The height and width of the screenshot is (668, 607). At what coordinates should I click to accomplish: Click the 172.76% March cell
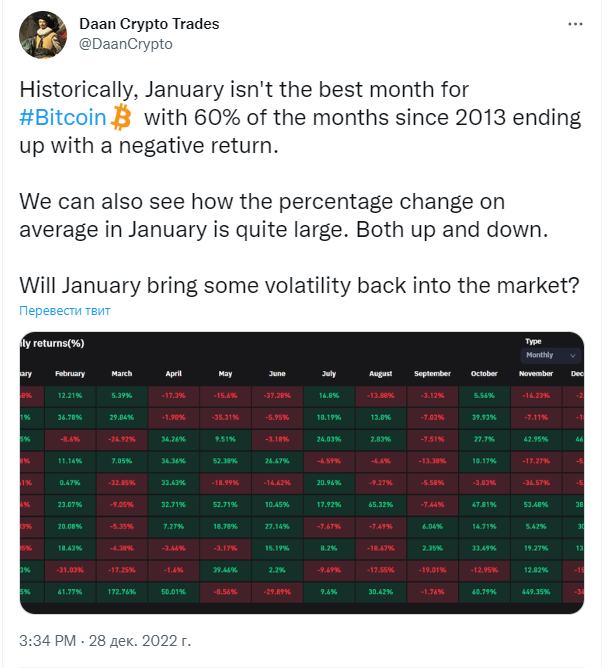click(122, 592)
